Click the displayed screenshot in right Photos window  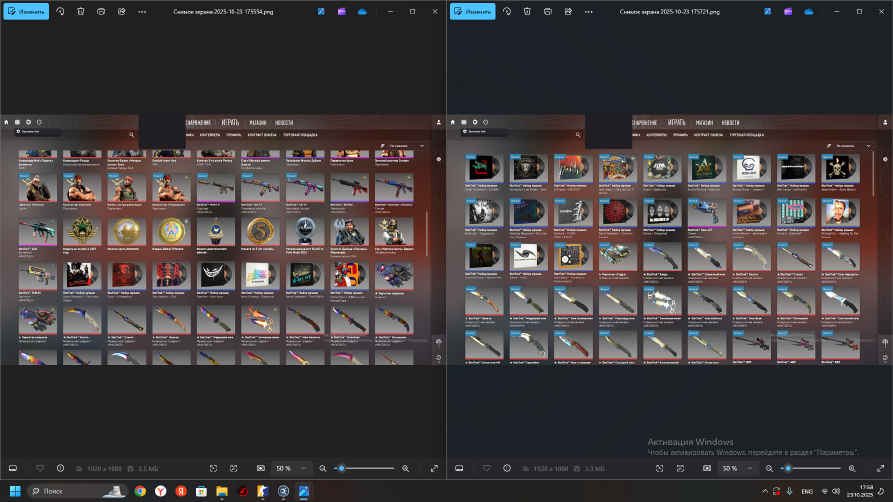[x=670, y=239]
